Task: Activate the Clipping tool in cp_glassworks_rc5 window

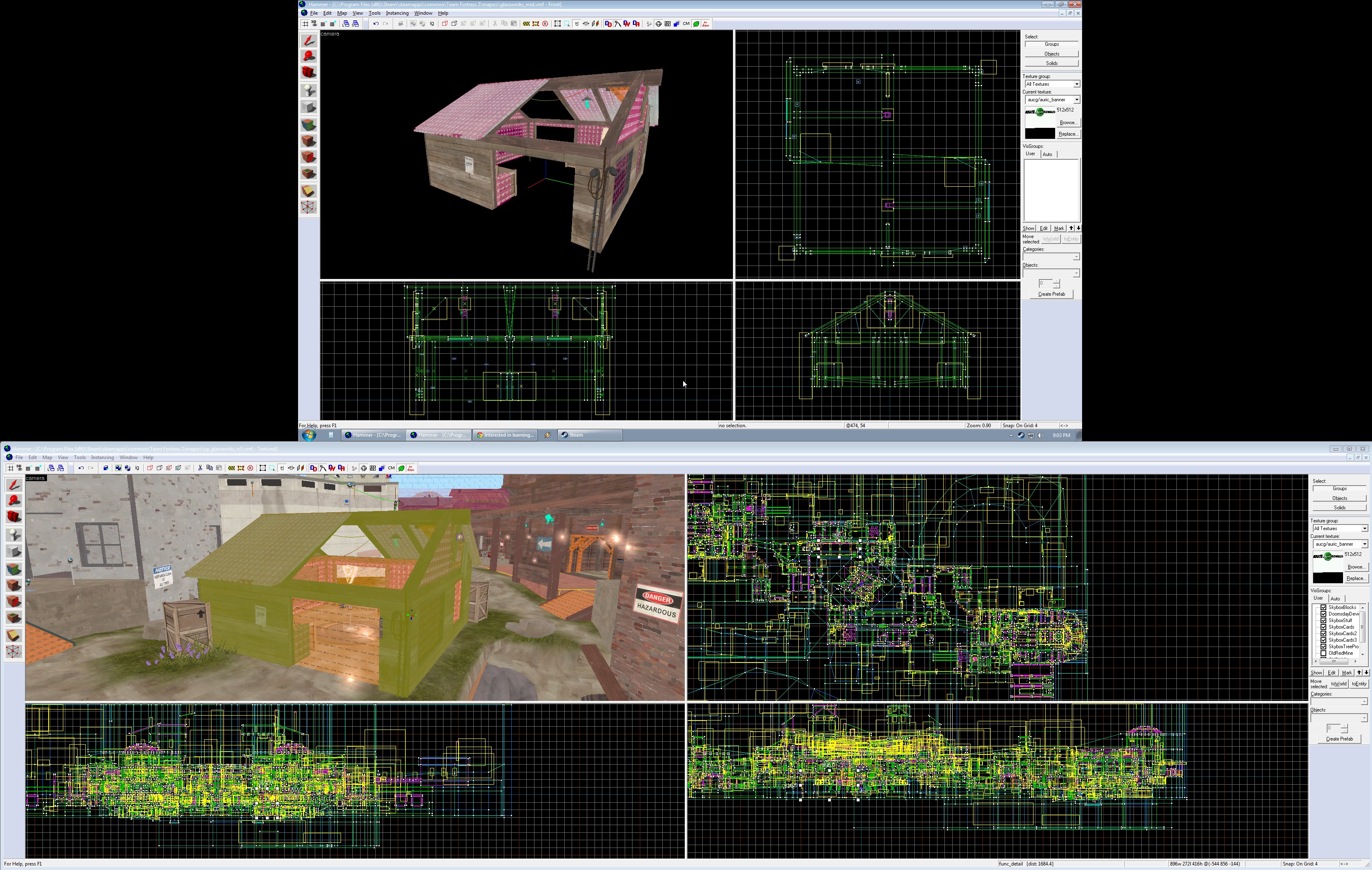Action: [x=13, y=636]
